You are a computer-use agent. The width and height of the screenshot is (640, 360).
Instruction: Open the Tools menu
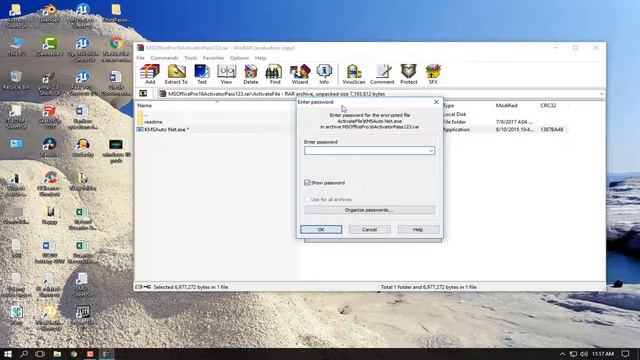190,58
